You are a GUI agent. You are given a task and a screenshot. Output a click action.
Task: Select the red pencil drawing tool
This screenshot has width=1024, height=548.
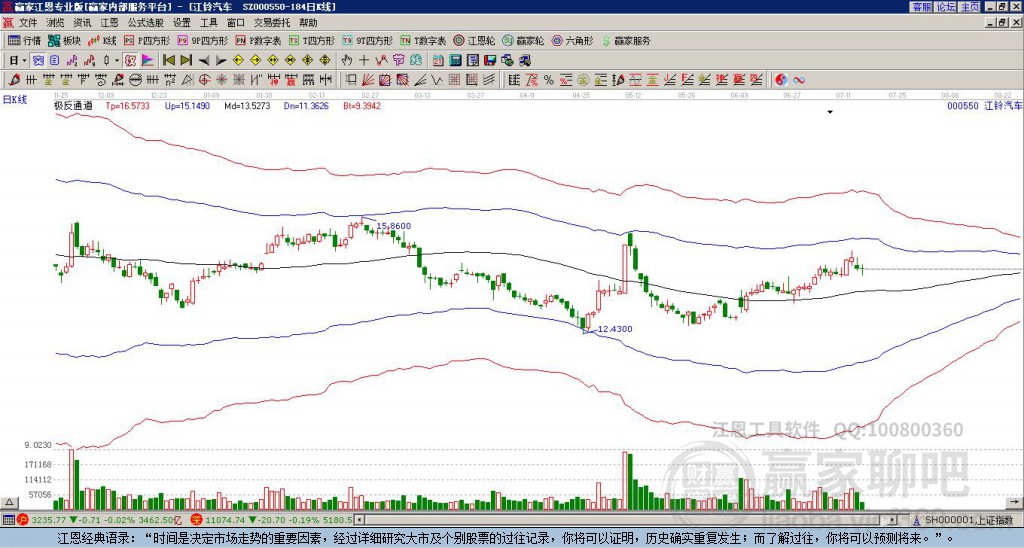pos(13,80)
